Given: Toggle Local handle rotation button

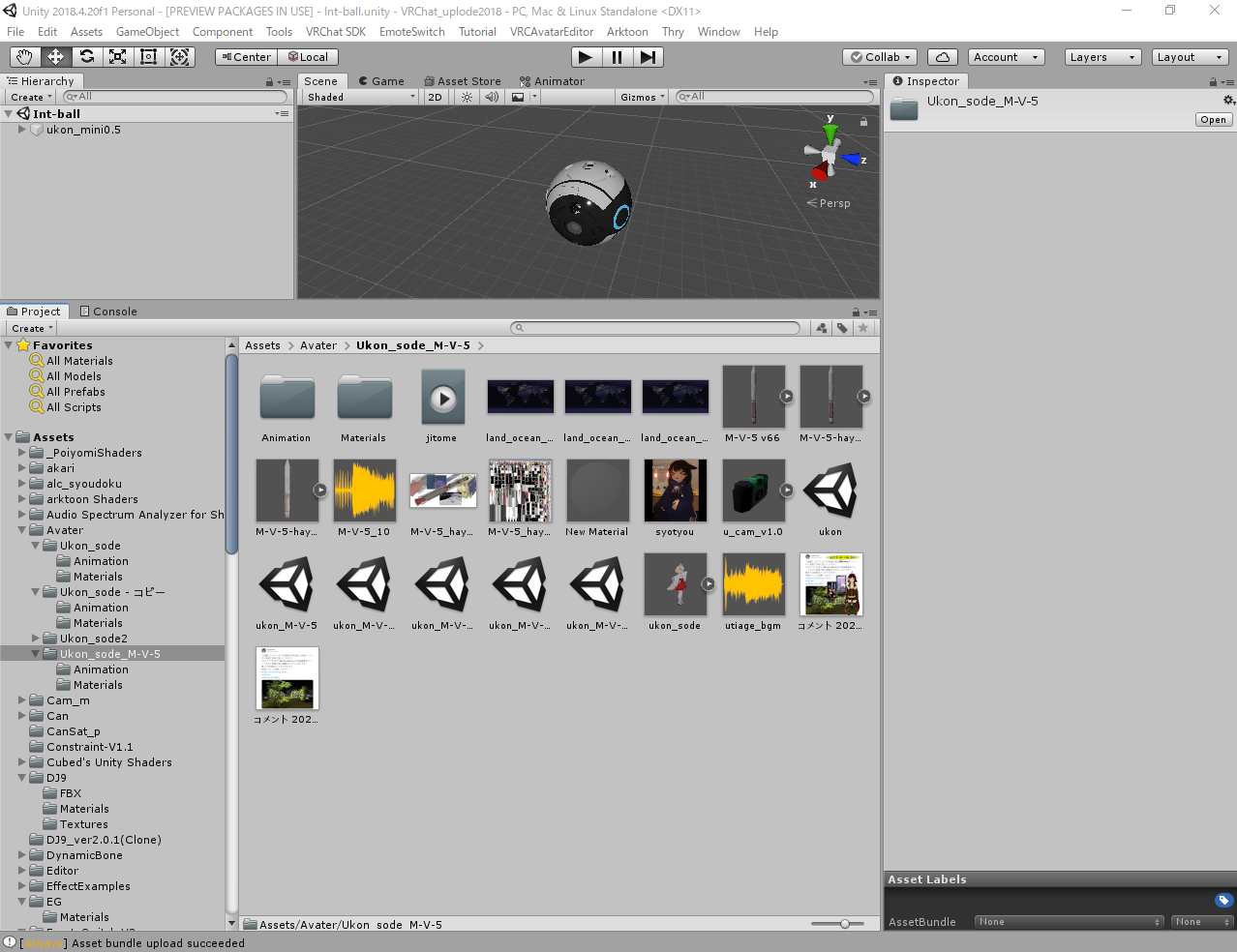Looking at the screenshot, I should (309, 57).
